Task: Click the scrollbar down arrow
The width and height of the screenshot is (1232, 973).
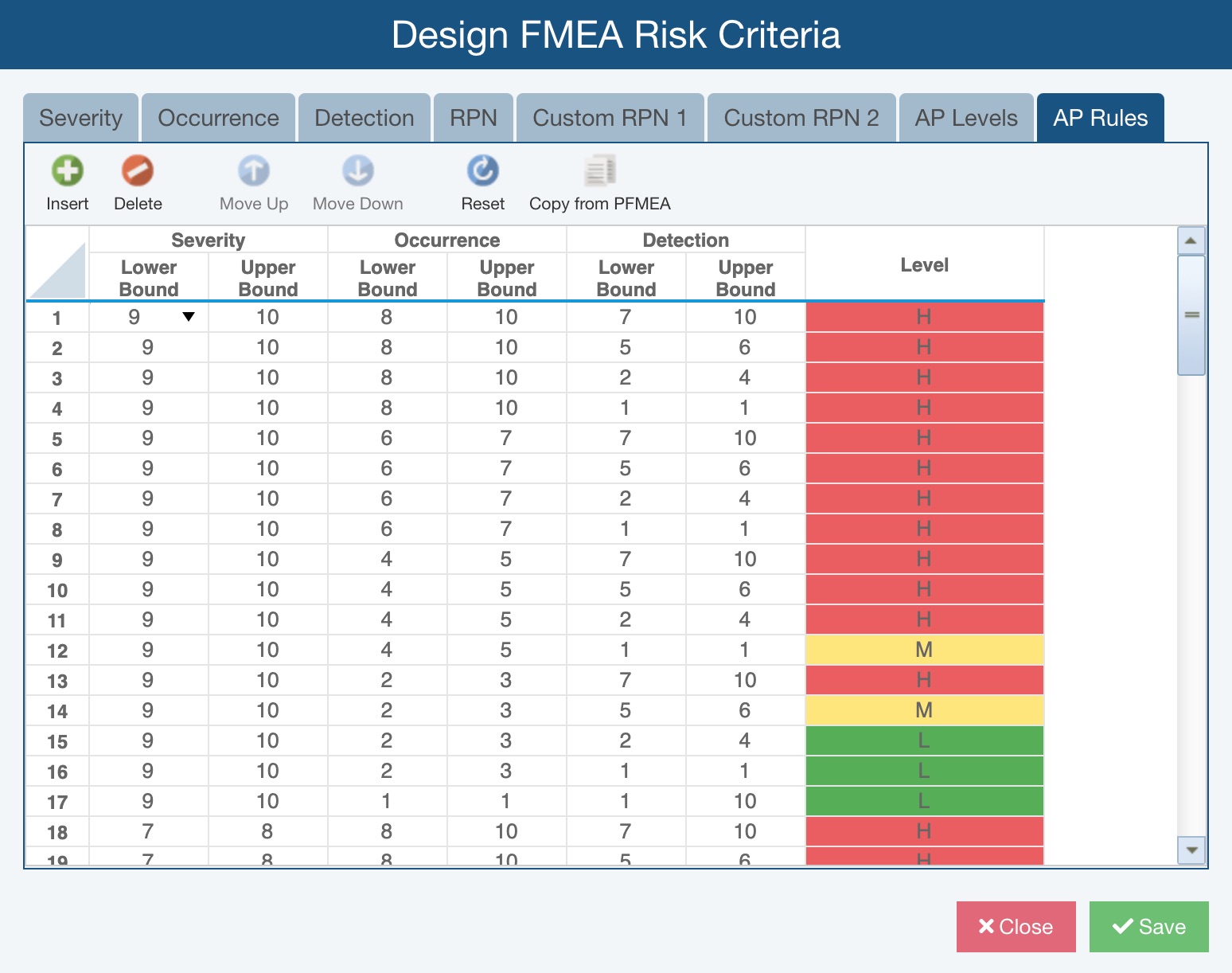Action: click(x=1191, y=850)
